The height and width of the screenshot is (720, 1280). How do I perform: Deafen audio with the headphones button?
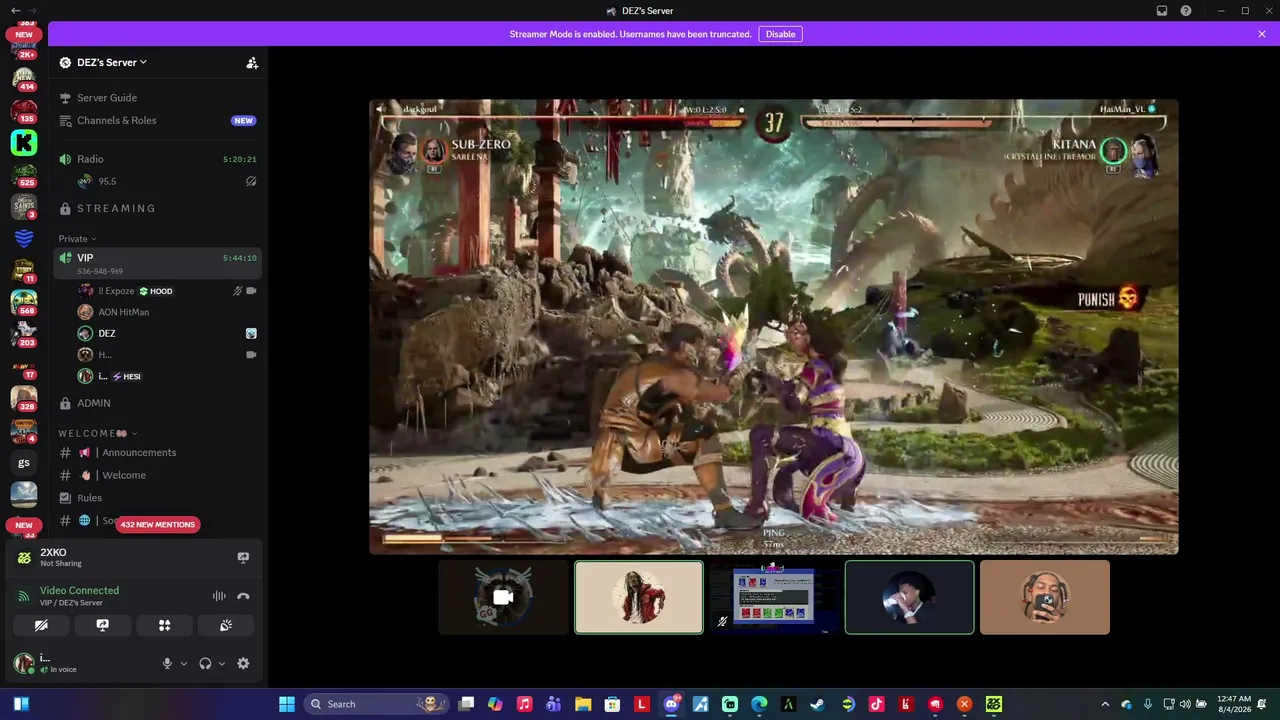[205, 663]
